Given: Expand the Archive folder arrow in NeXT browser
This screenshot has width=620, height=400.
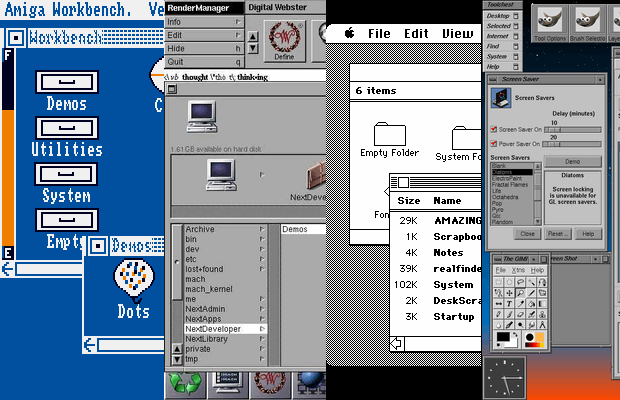Looking at the screenshot, I should [x=262, y=229].
